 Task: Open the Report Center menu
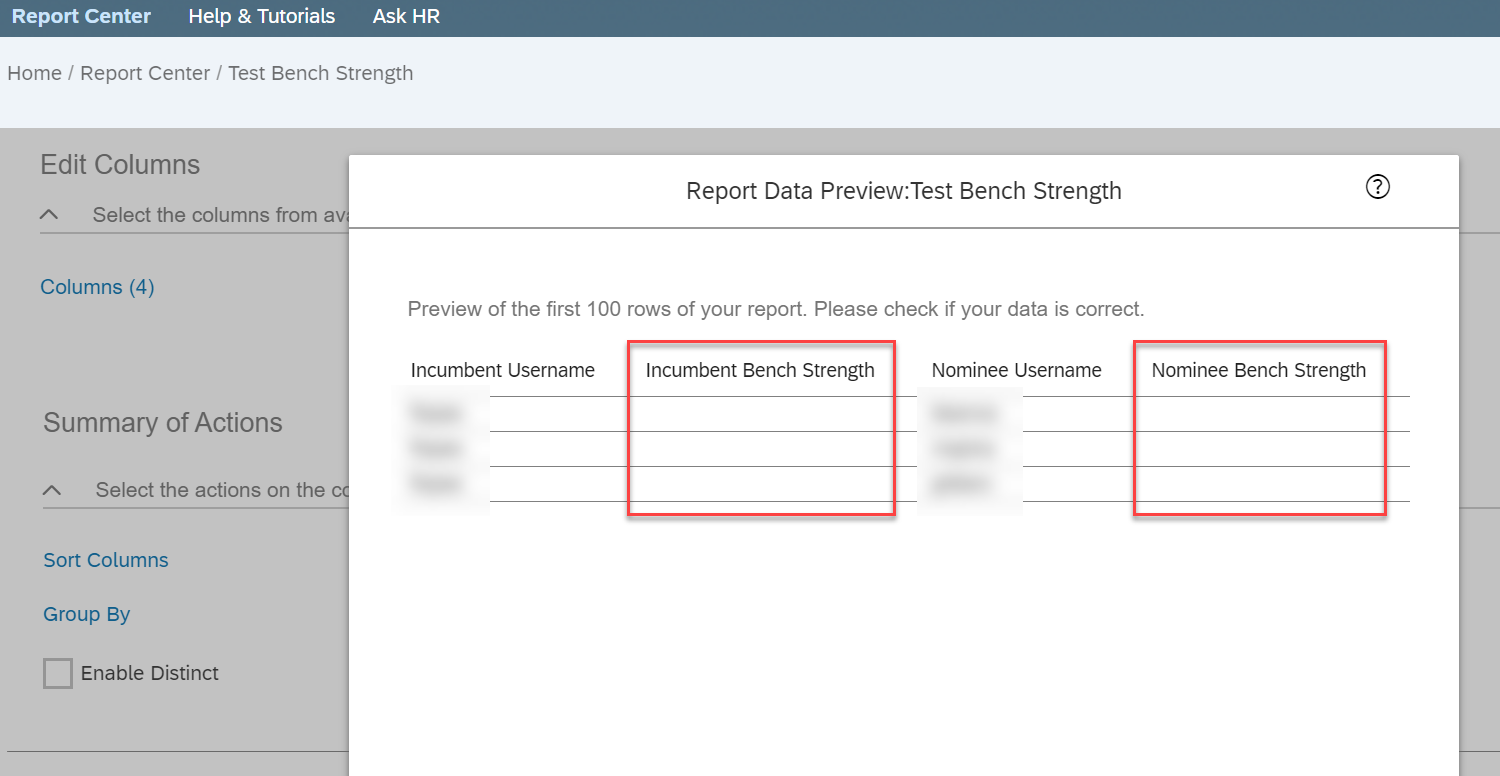82,16
